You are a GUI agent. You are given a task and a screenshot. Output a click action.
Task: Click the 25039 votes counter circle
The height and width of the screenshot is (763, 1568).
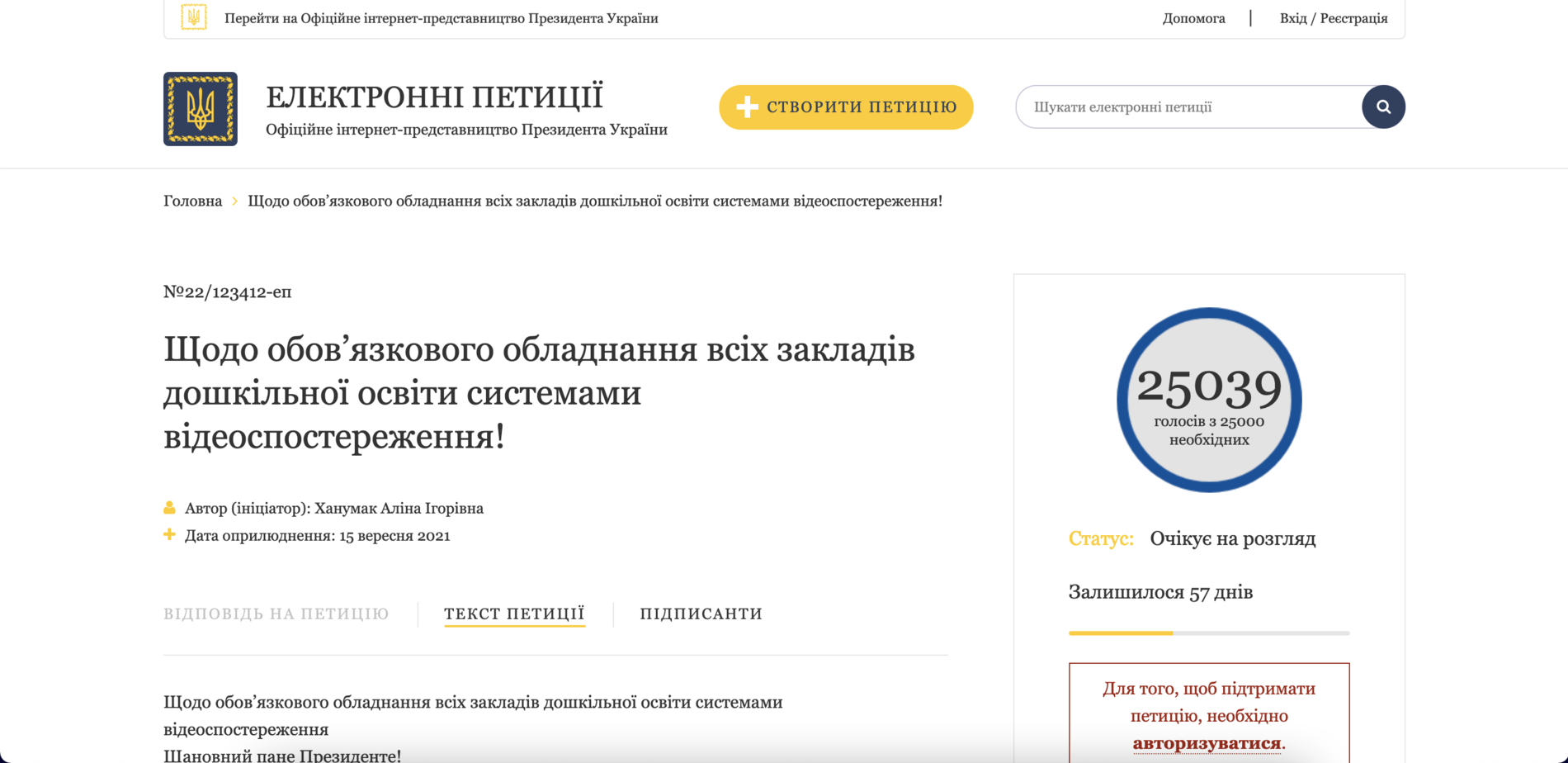tap(1209, 400)
